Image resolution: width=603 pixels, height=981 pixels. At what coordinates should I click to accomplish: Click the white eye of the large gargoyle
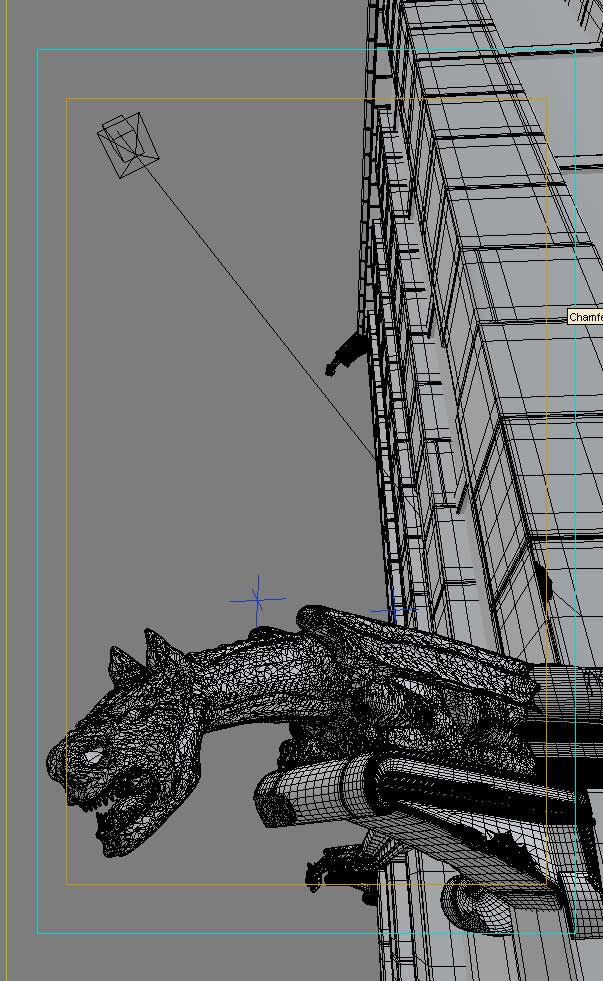click(x=92, y=758)
